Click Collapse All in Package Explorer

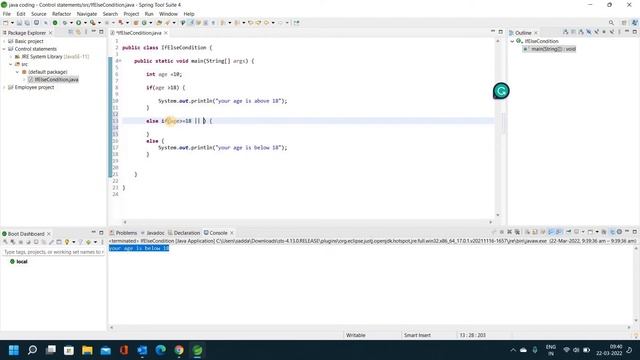tap(71, 32)
